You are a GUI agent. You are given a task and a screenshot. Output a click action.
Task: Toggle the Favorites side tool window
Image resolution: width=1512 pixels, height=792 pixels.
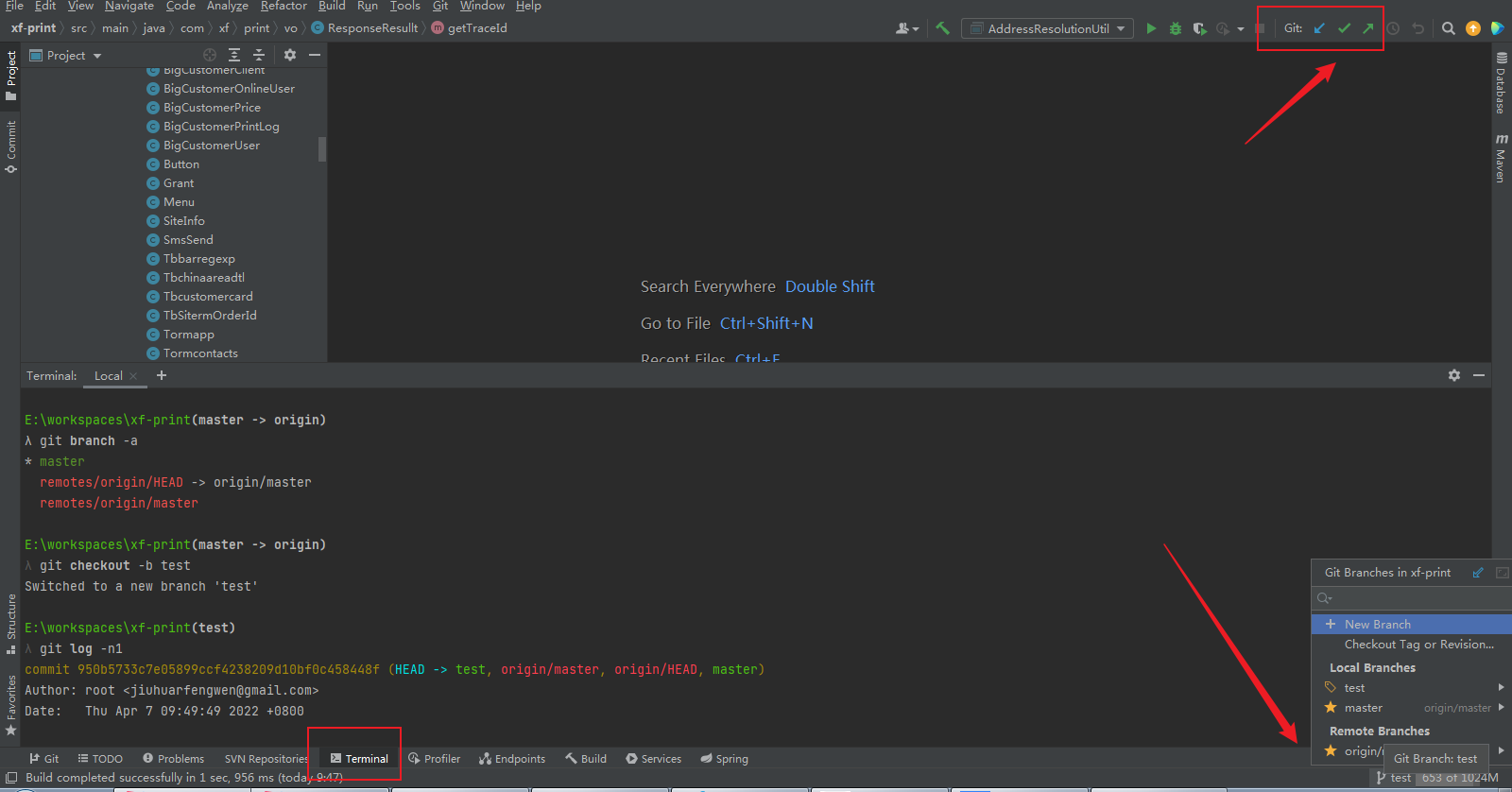point(11,705)
